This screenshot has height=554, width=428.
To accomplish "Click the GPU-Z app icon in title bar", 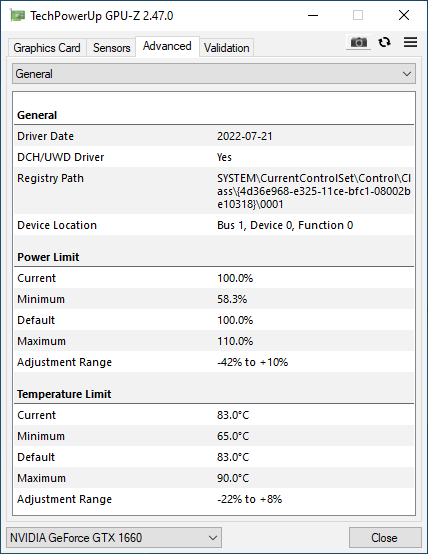I will coord(17,16).
